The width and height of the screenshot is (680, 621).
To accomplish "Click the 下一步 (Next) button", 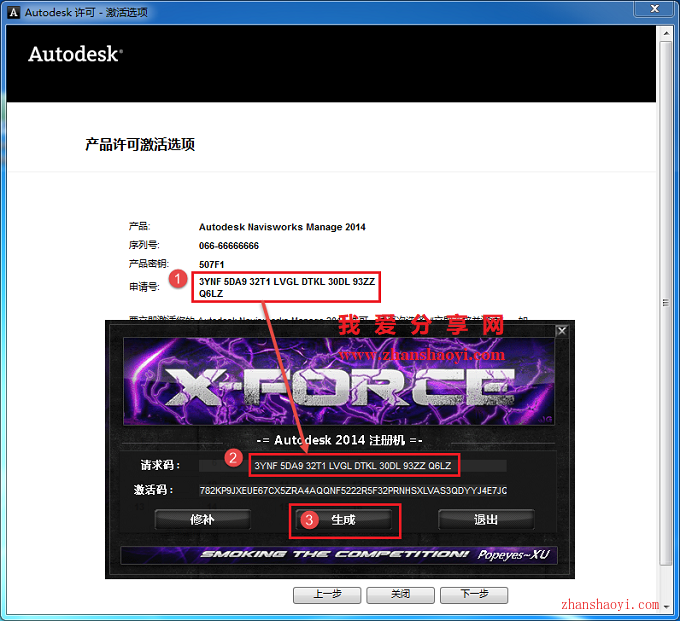I will tap(474, 595).
